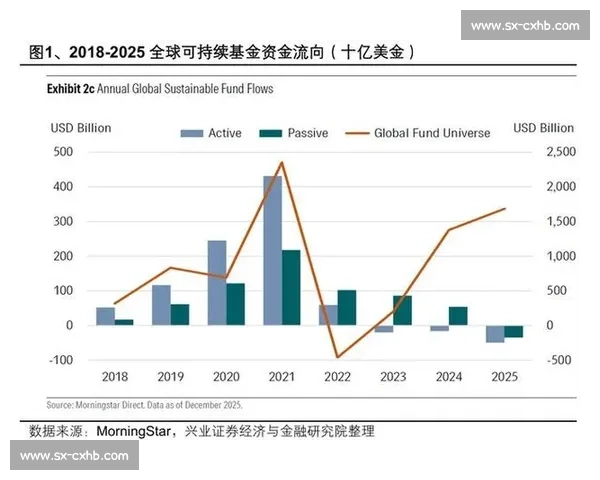
Task: Click the right axis value '1,000'
Action: click(561, 256)
